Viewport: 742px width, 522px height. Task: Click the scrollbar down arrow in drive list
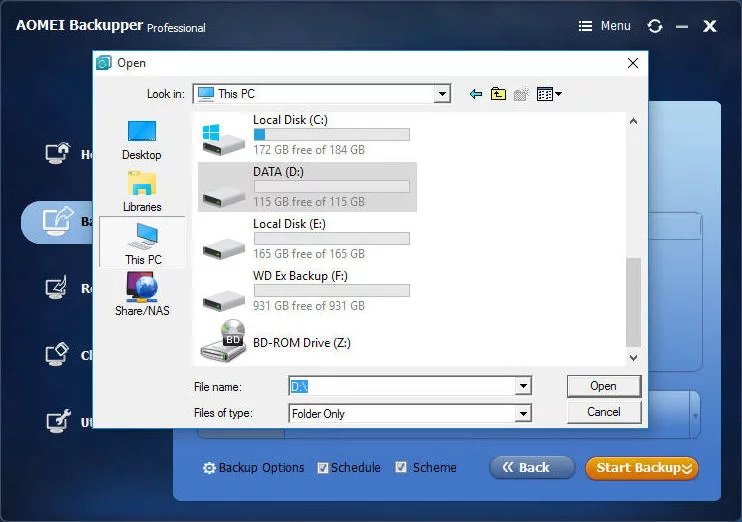[633, 358]
